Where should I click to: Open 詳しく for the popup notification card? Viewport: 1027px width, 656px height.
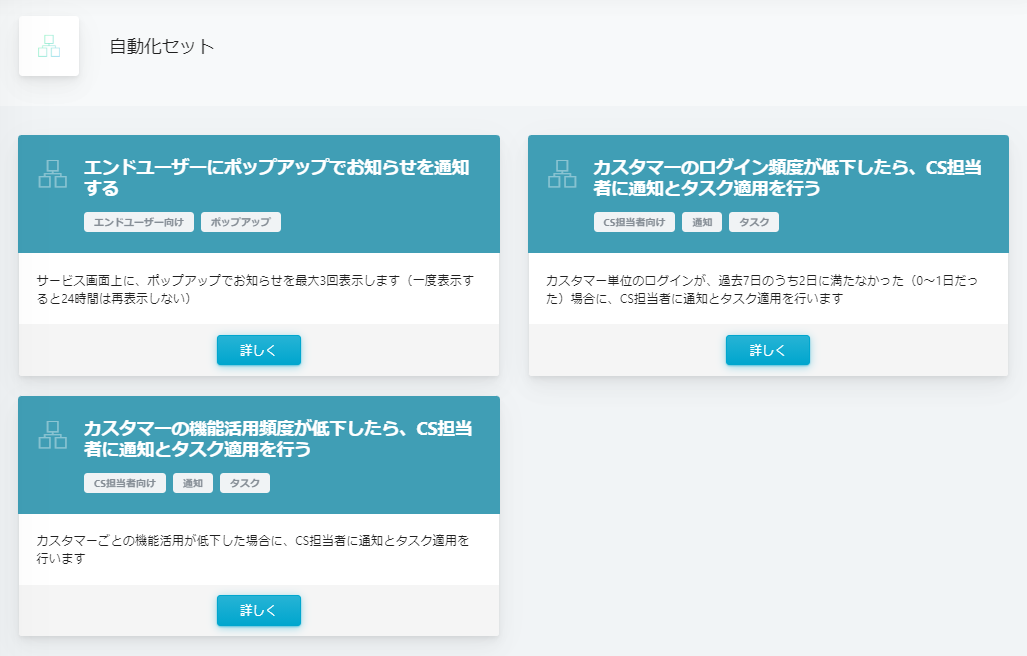tap(259, 350)
